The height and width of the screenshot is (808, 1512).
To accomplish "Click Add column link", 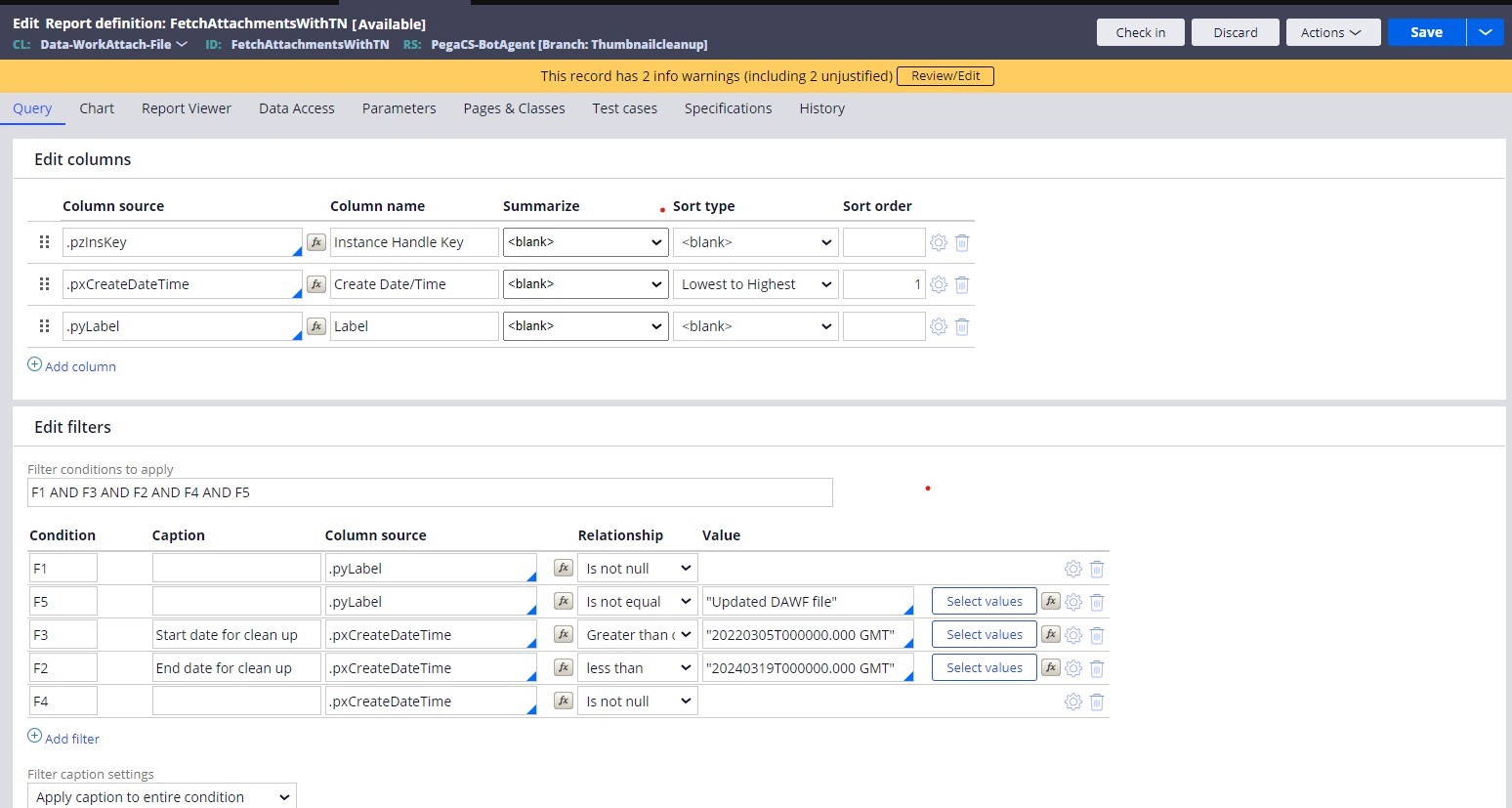I will coord(71,366).
